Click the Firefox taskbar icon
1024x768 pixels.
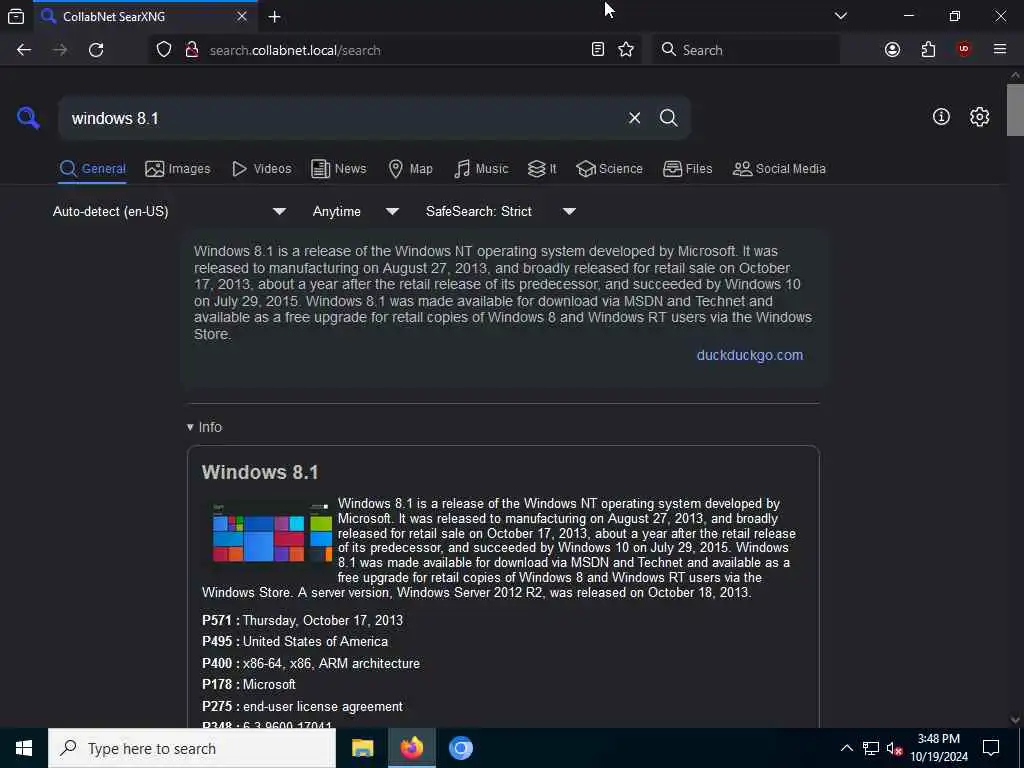coord(411,748)
